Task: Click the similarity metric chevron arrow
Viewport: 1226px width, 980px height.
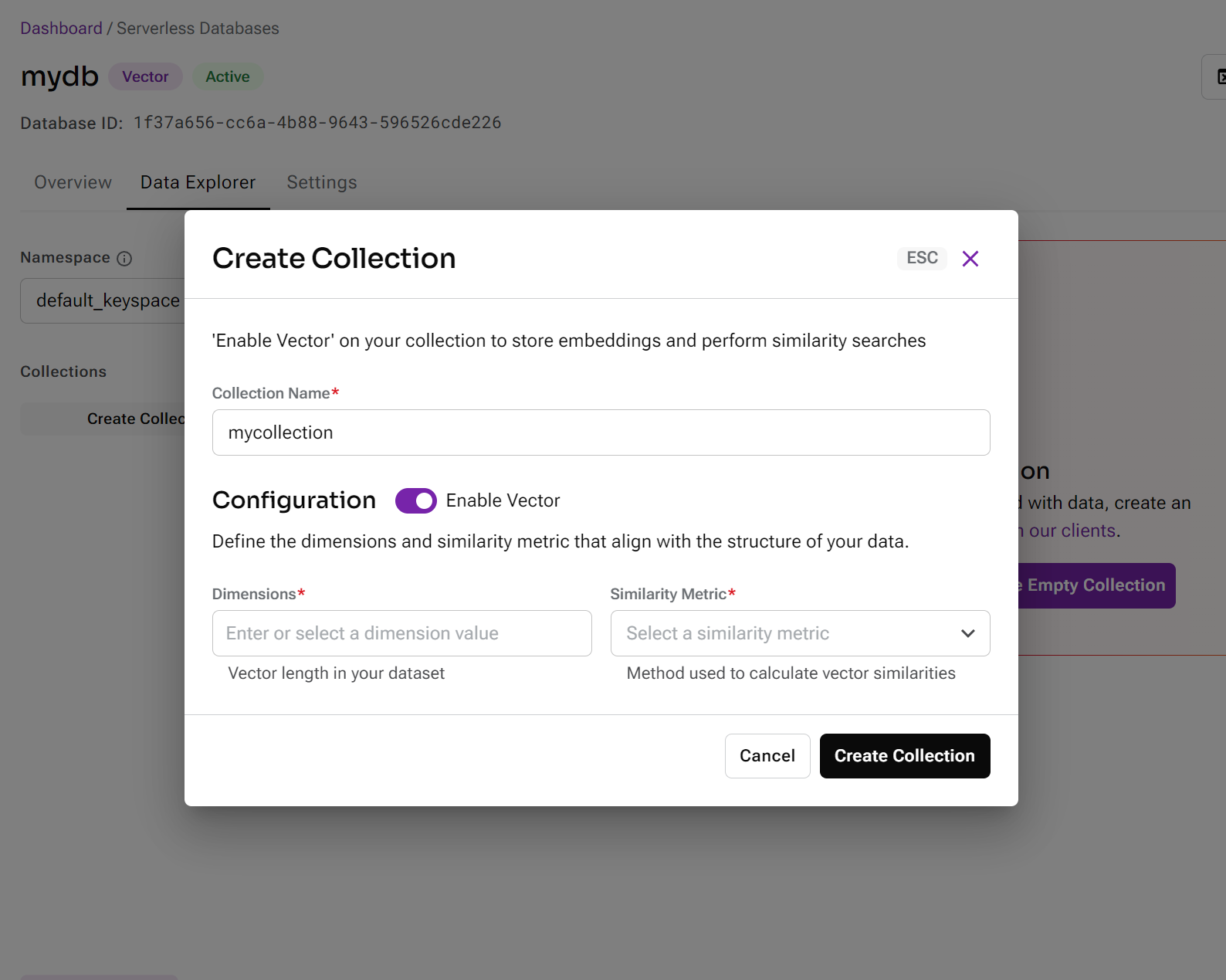Action: pos(967,633)
